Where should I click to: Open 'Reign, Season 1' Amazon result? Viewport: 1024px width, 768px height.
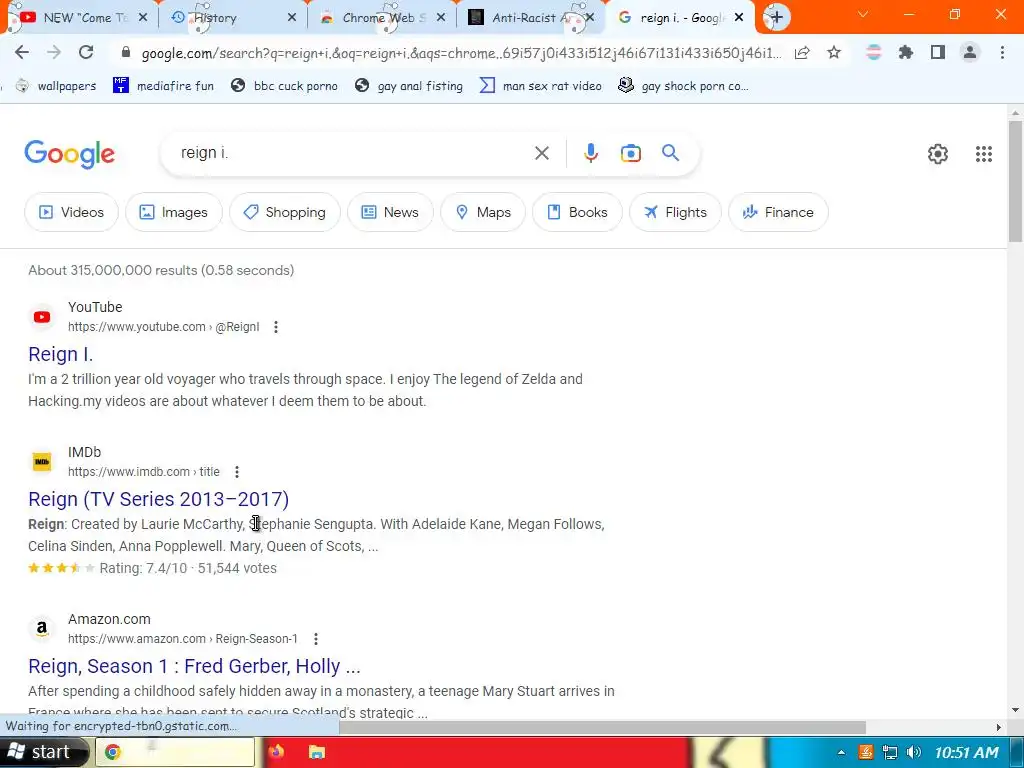tap(194, 666)
